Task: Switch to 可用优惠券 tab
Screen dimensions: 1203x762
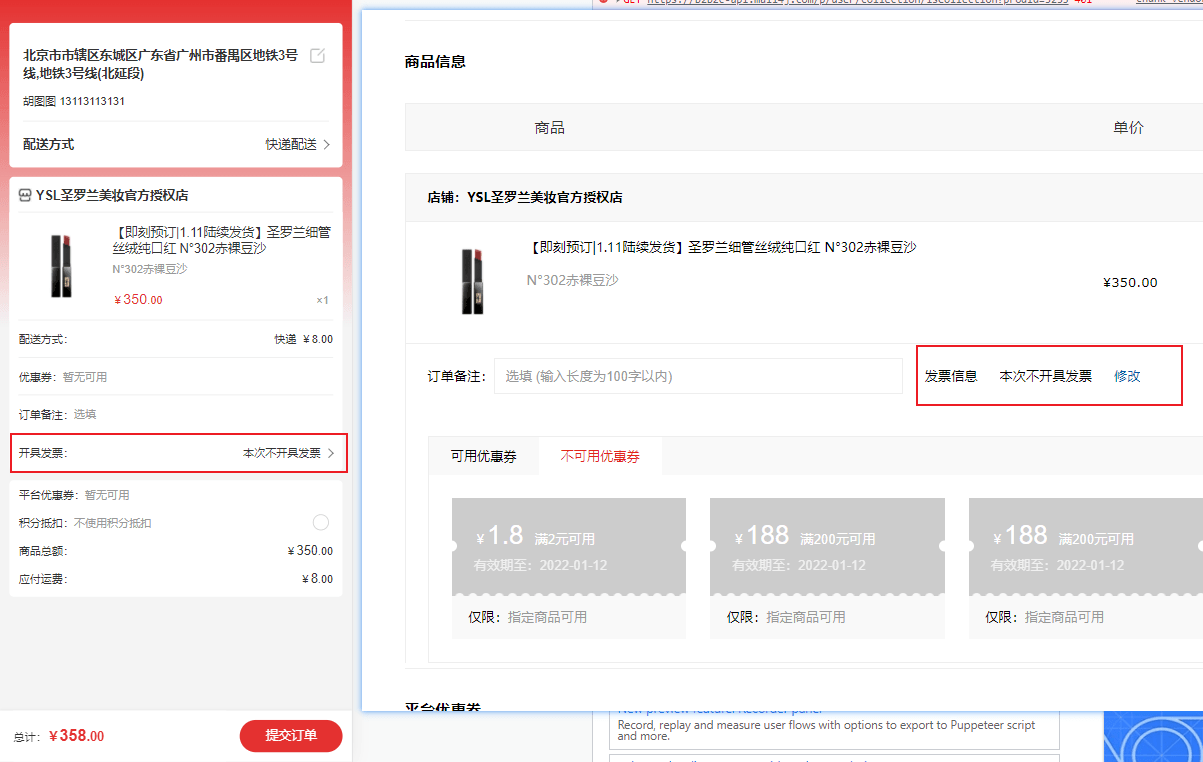Action: pyautogui.click(x=483, y=456)
